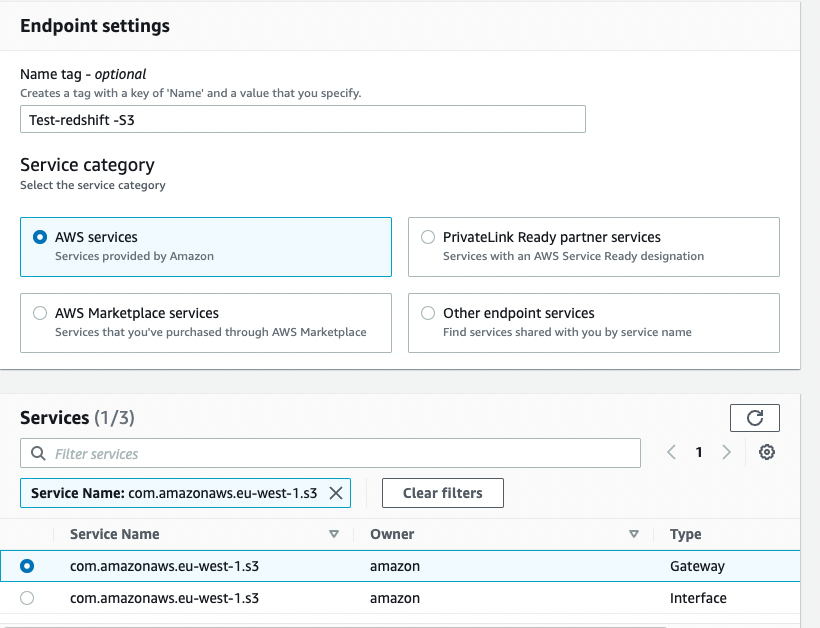The height and width of the screenshot is (628, 820).
Task: Sort by the Owner column arrow
Action: 634,535
